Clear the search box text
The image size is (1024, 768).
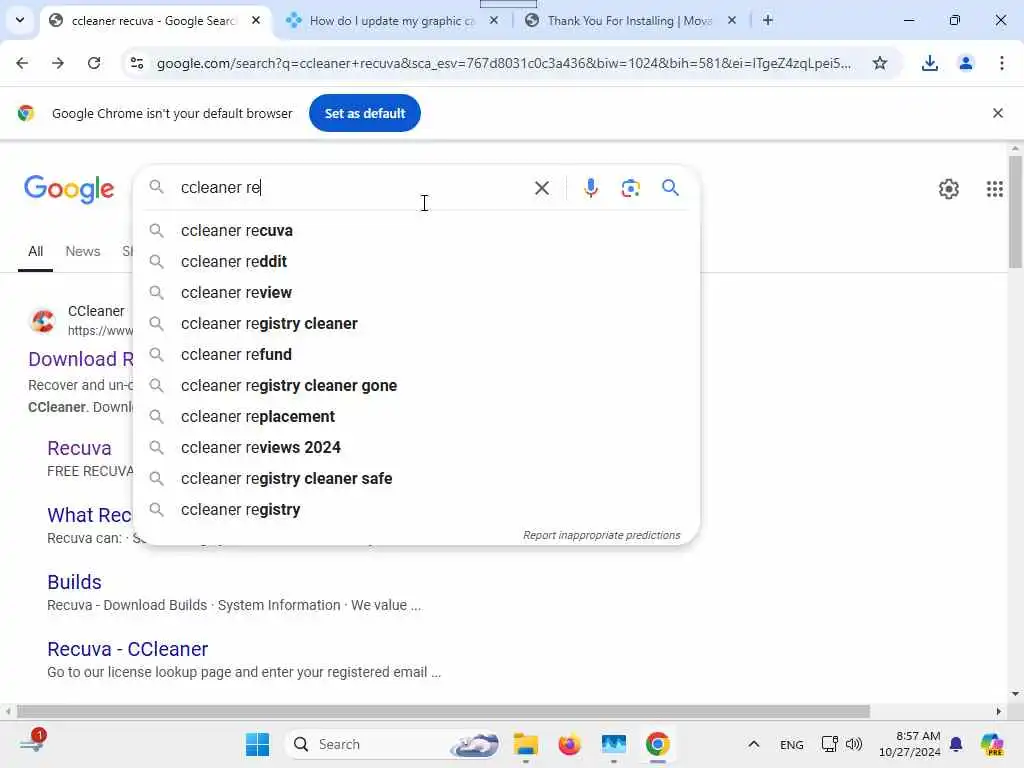(x=541, y=188)
